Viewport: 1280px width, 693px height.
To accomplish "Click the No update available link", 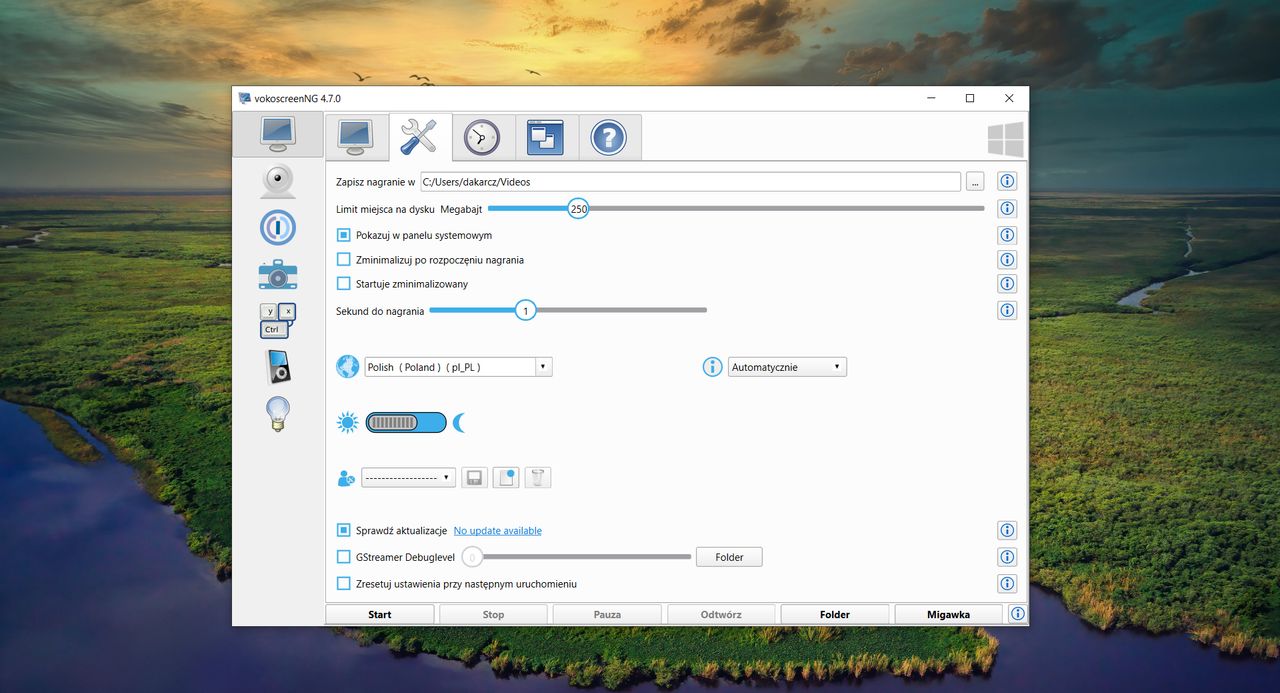I will coord(497,530).
